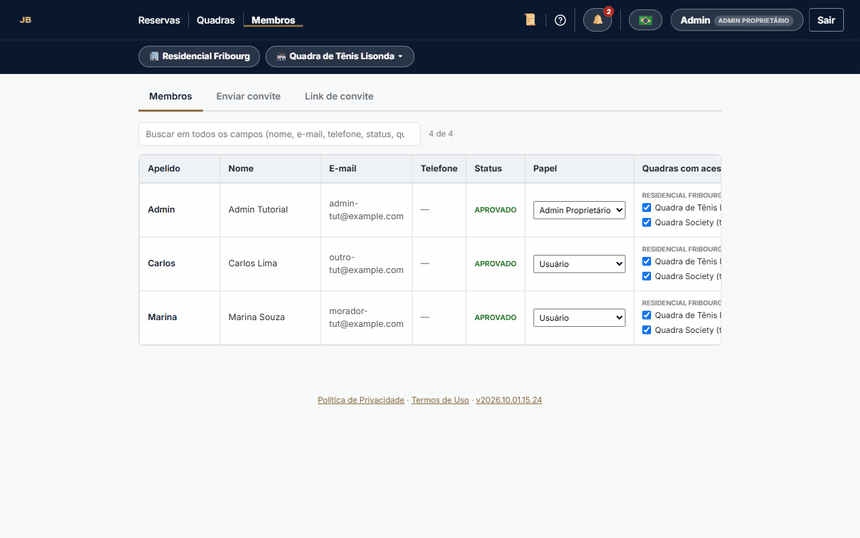Open the Usuário role dropdown for Carlos
Screen dimensions: 860x538
click(579, 264)
